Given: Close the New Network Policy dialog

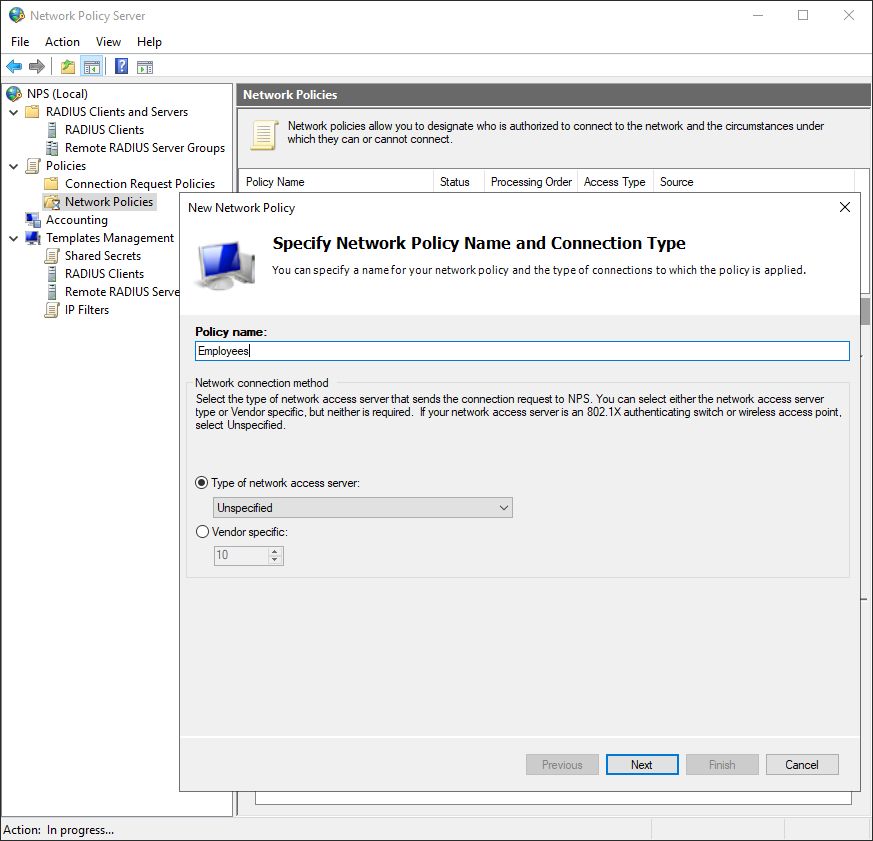Looking at the screenshot, I should coord(845,207).
